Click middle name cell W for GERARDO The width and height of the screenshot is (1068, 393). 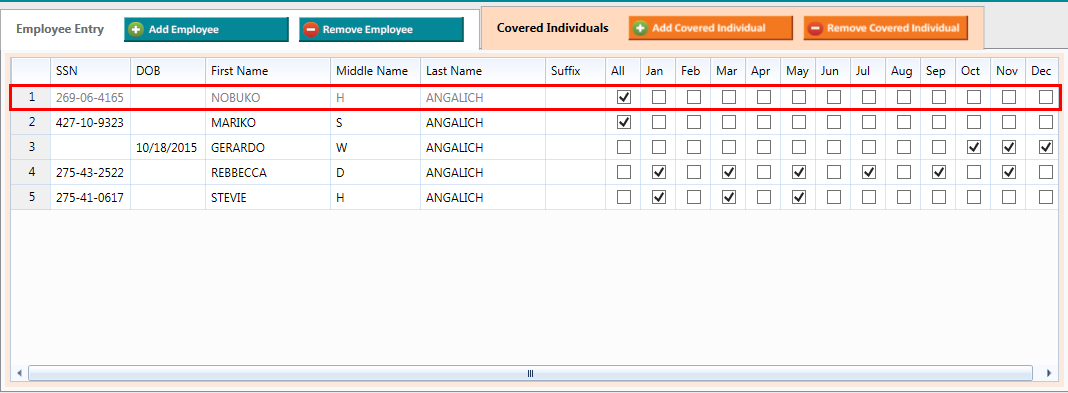376,147
